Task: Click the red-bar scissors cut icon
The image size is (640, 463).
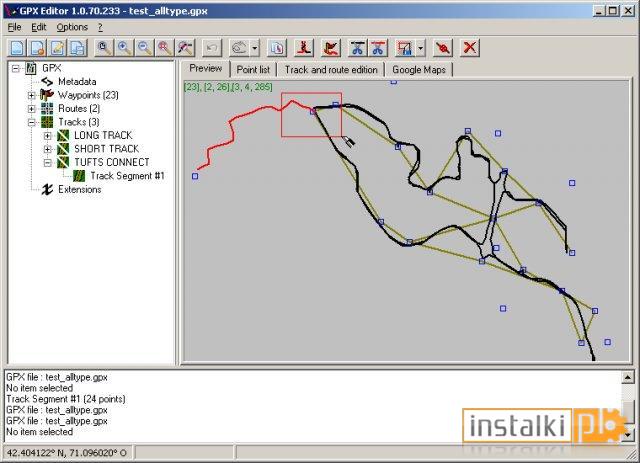Action: click(378, 48)
